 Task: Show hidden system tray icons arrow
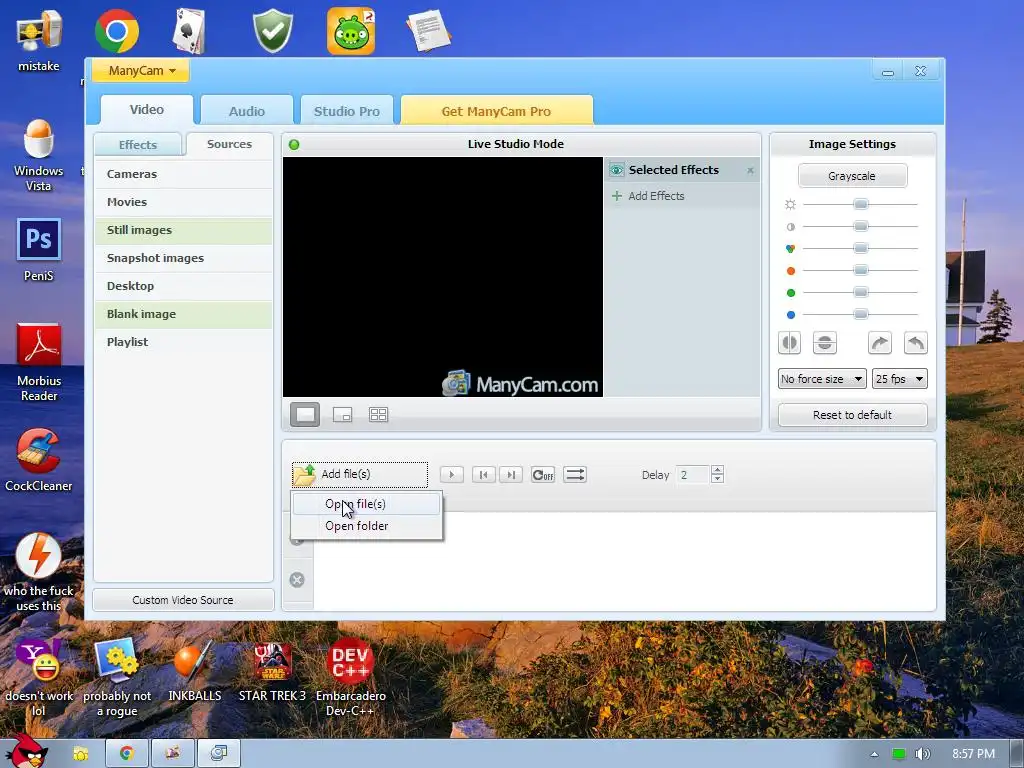point(874,754)
